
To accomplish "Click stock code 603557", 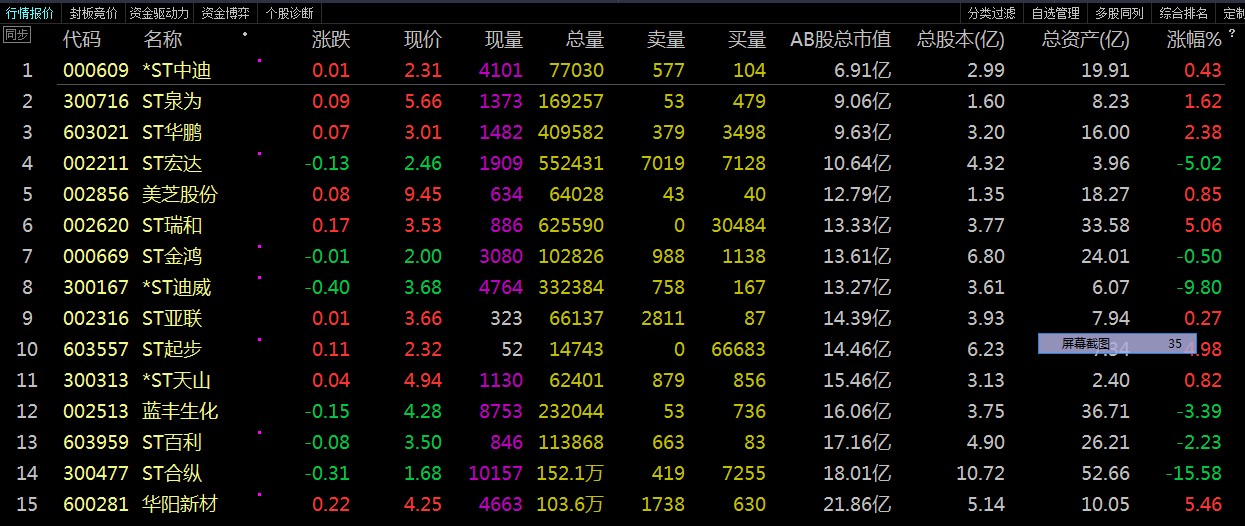I will (x=96, y=350).
